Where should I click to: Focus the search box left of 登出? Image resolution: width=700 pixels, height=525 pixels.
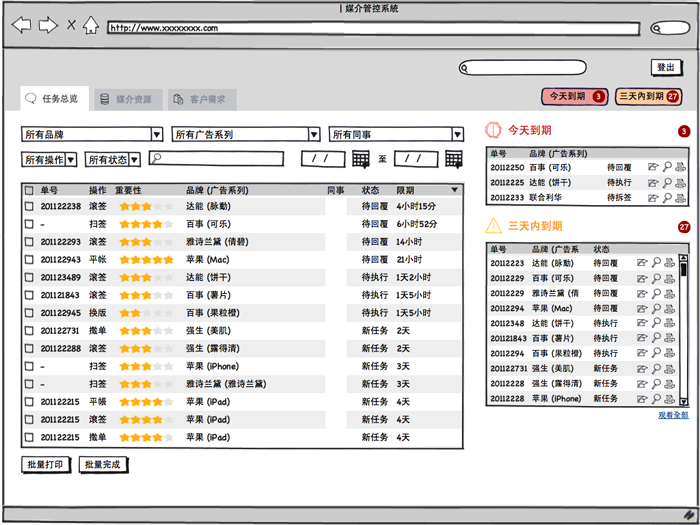coord(522,68)
